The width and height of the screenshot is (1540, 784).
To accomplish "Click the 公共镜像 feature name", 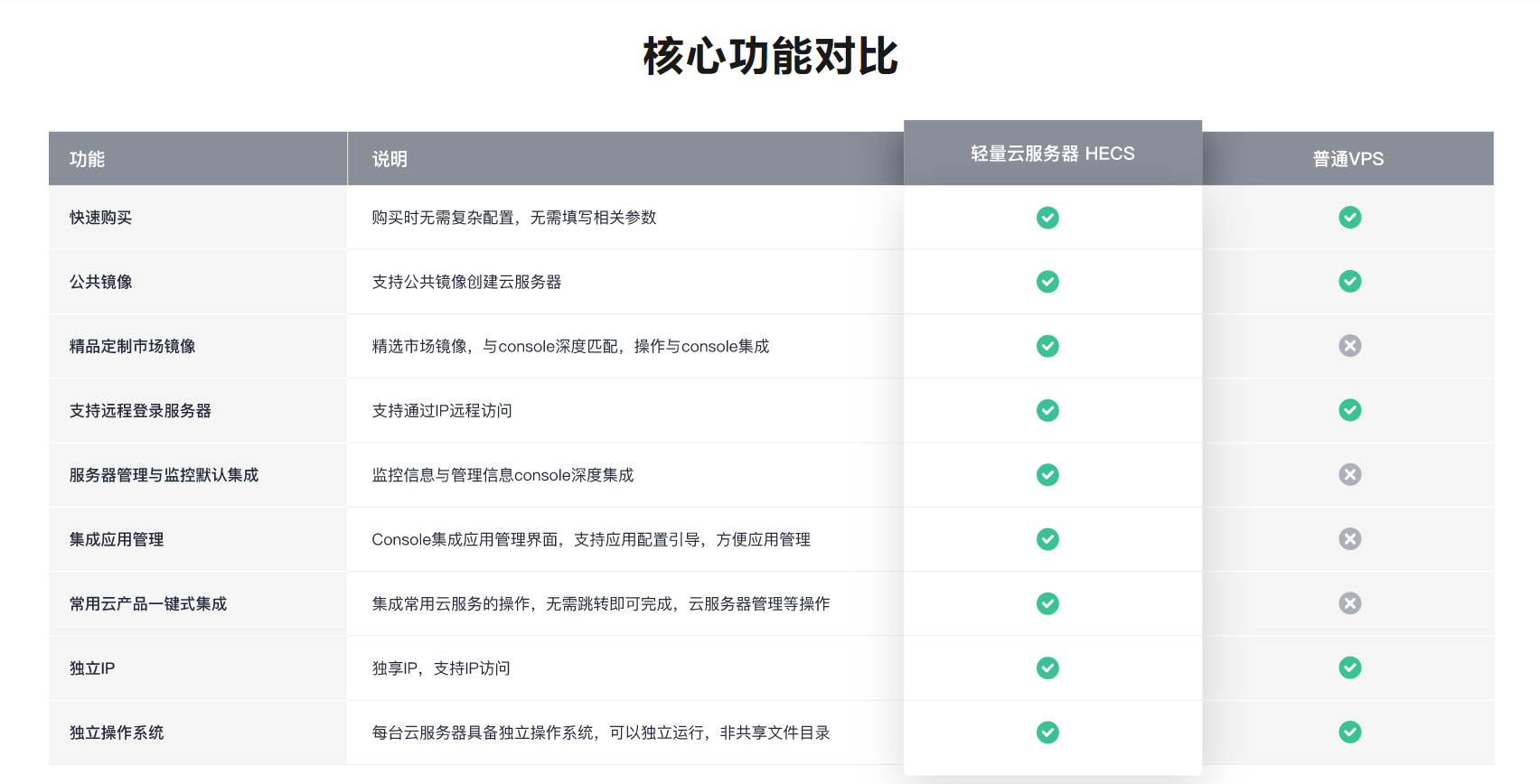I will [x=100, y=282].
